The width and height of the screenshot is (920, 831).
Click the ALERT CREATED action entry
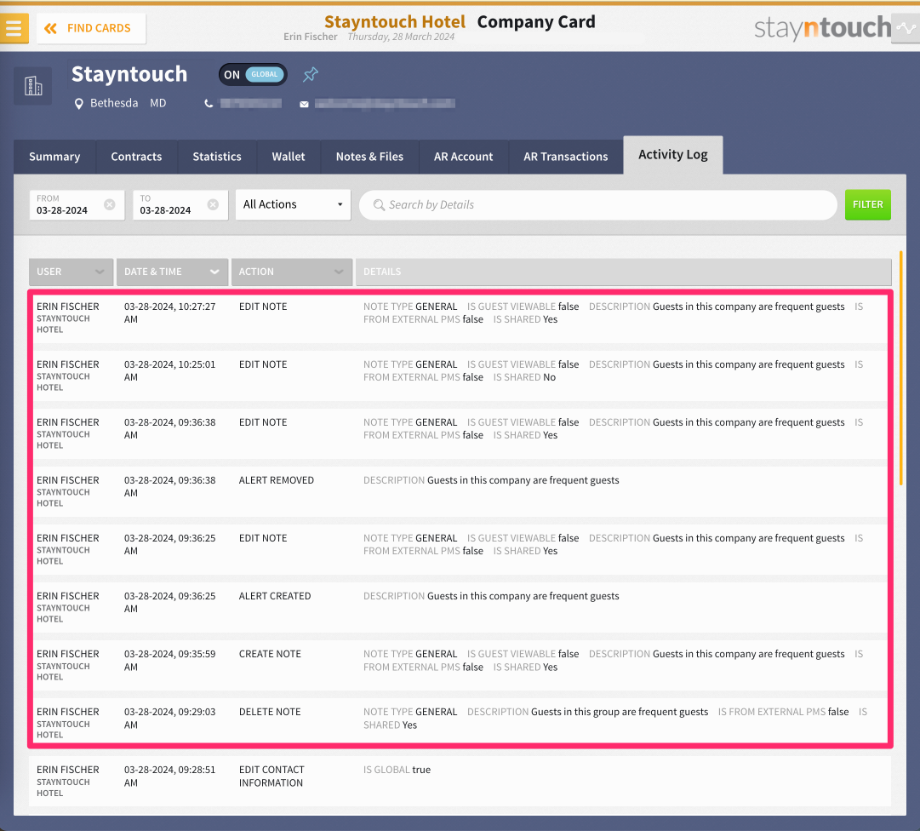pyautogui.click(x=275, y=596)
